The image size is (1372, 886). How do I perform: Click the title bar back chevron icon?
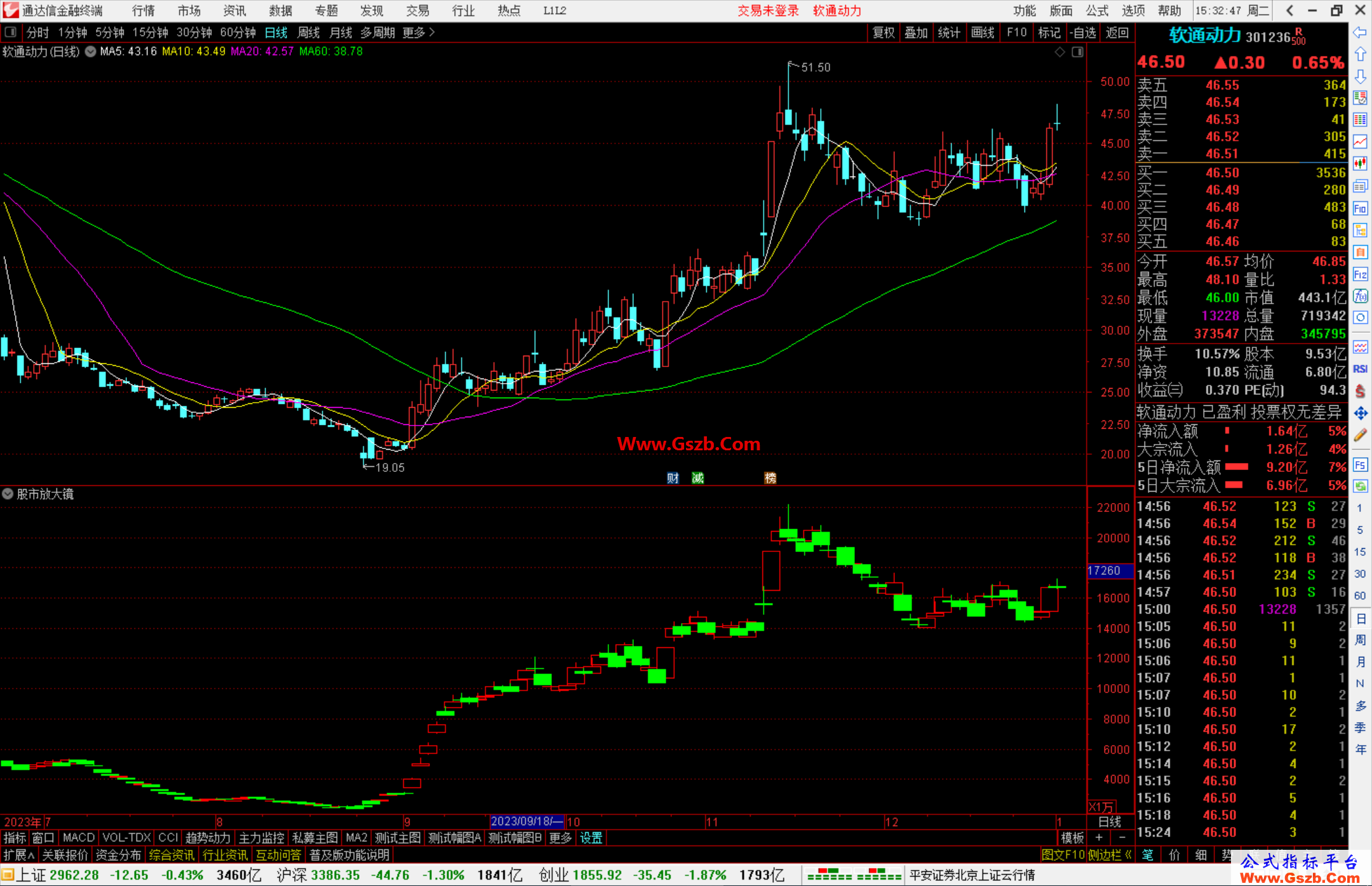(x=1289, y=10)
